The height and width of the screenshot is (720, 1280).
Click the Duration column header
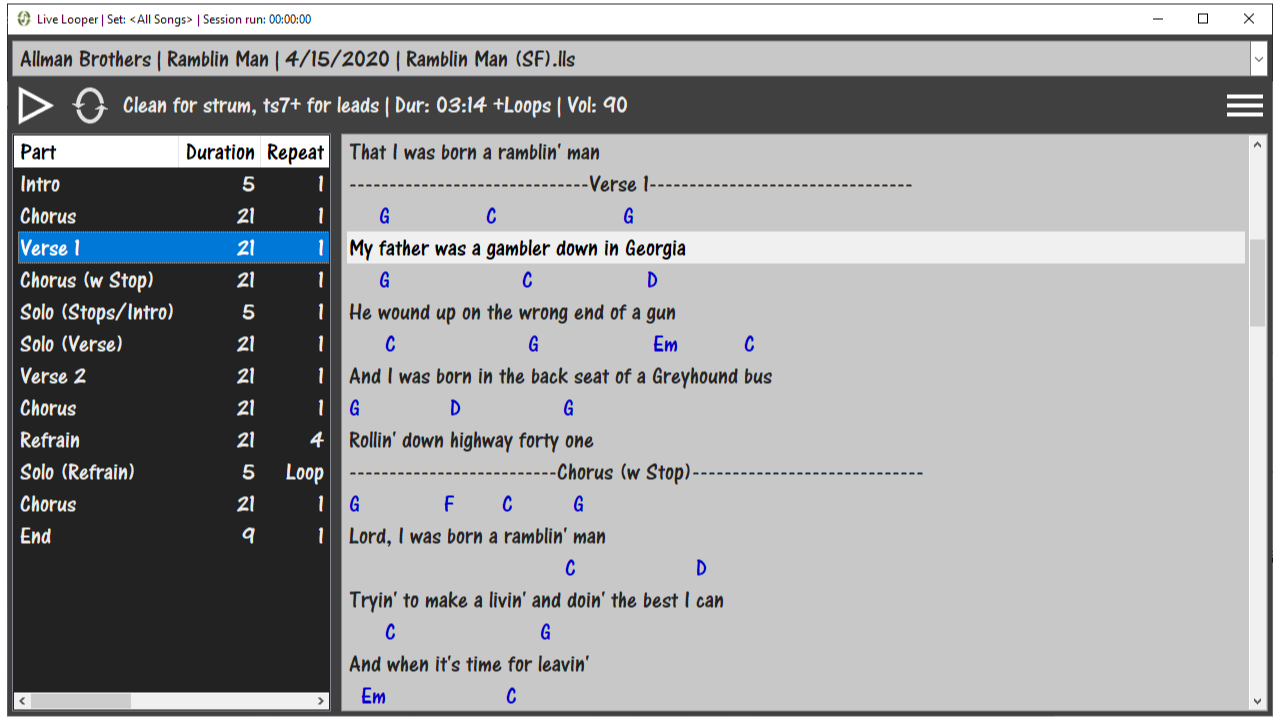coord(220,152)
